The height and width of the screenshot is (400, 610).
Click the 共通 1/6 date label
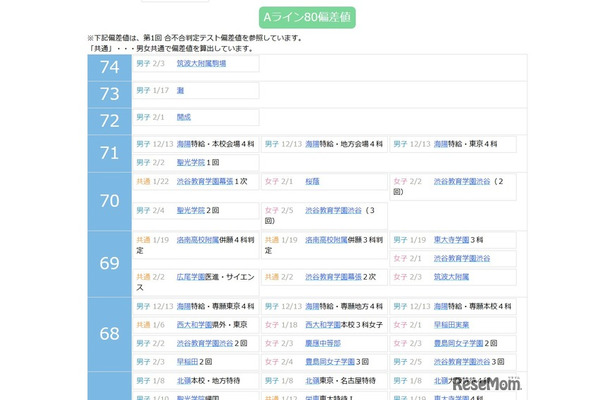(x=151, y=325)
